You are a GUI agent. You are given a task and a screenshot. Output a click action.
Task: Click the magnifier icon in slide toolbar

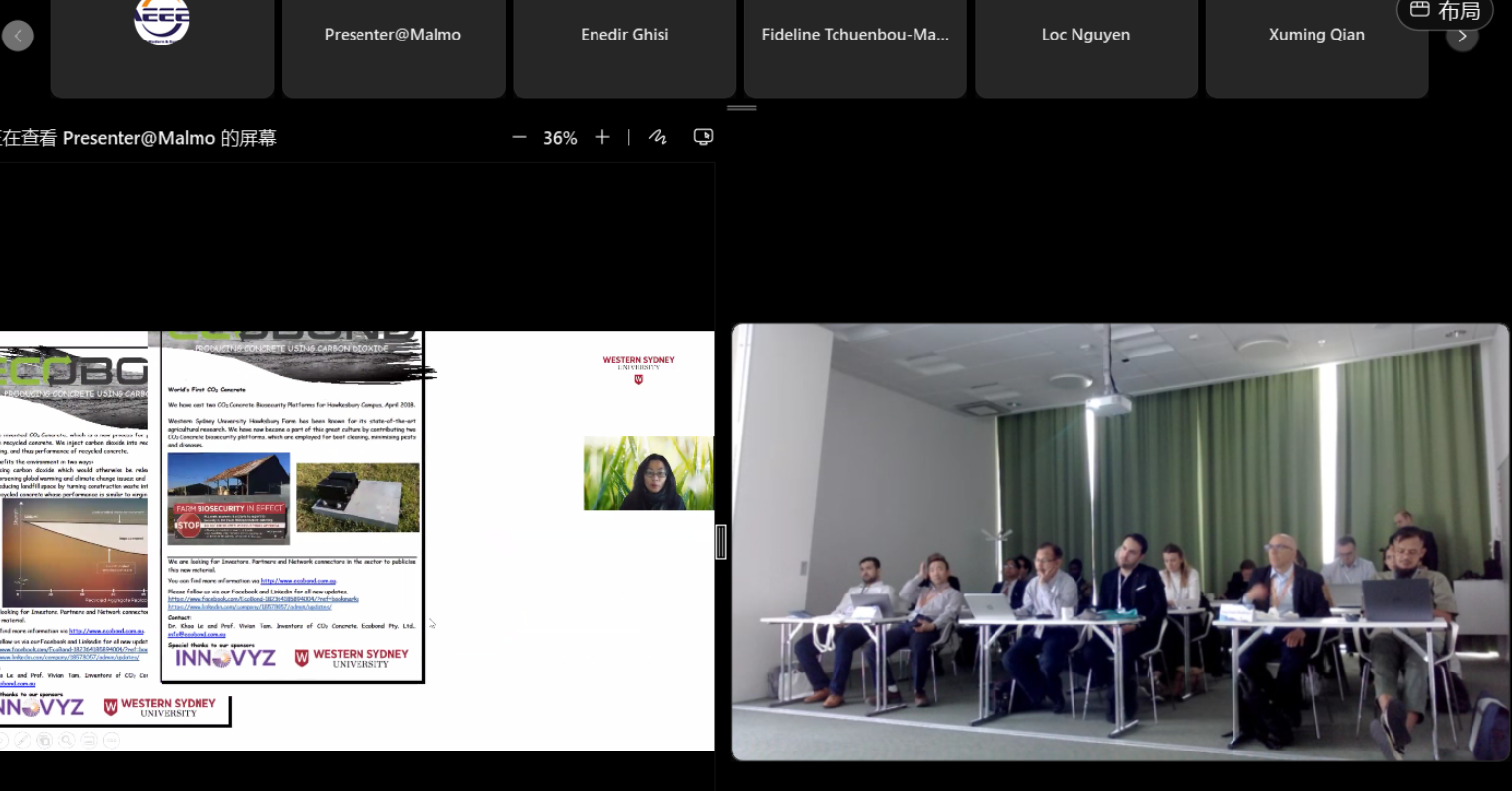66,740
